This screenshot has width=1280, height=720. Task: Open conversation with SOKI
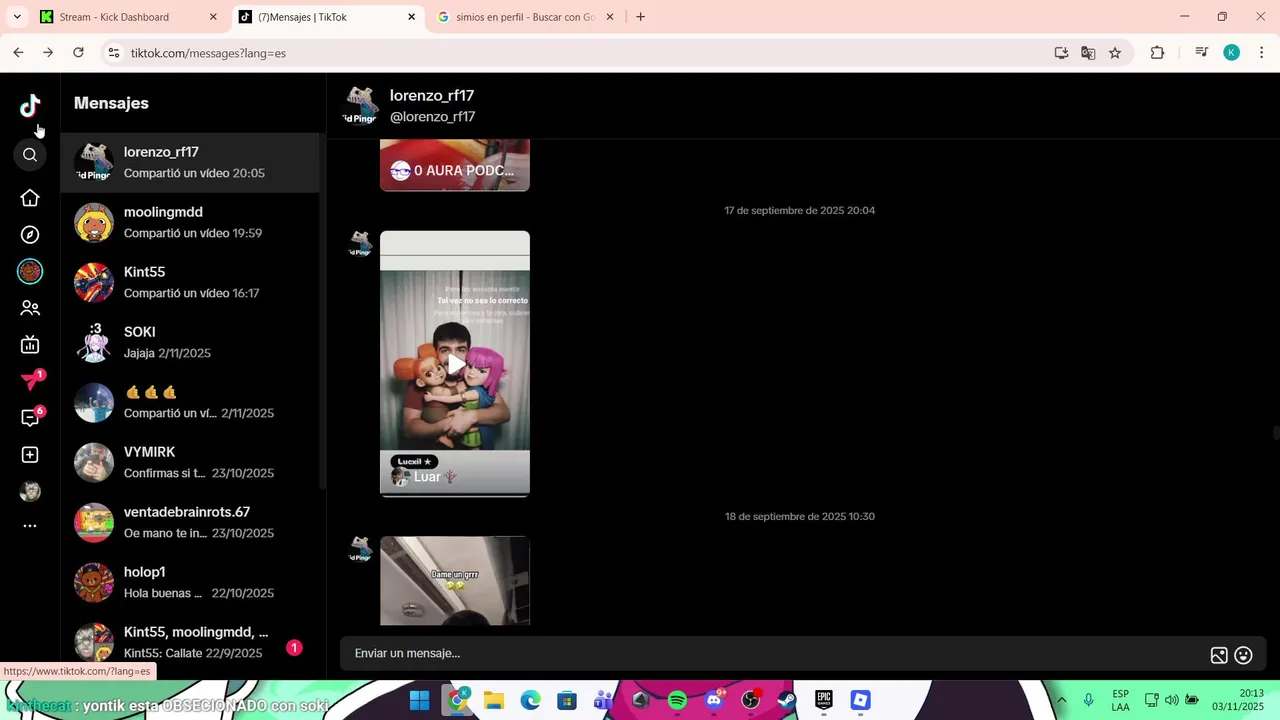click(x=190, y=342)
